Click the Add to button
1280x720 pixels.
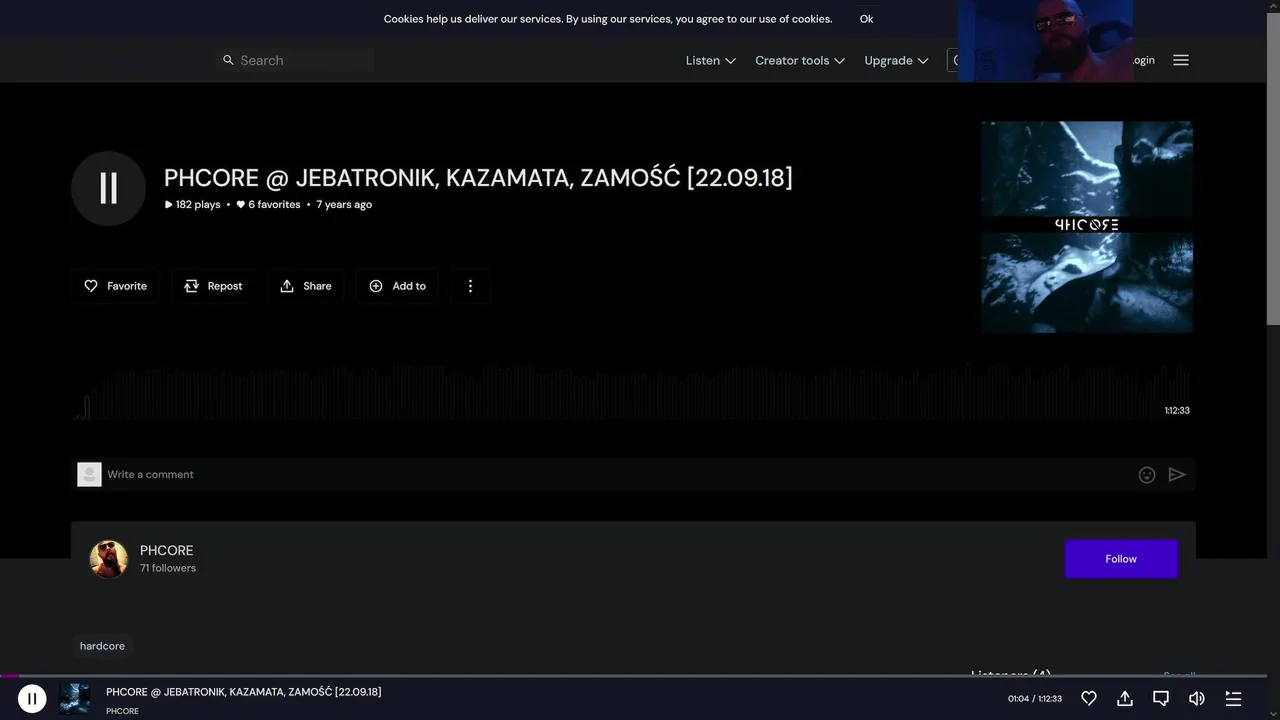click(397, 286)
